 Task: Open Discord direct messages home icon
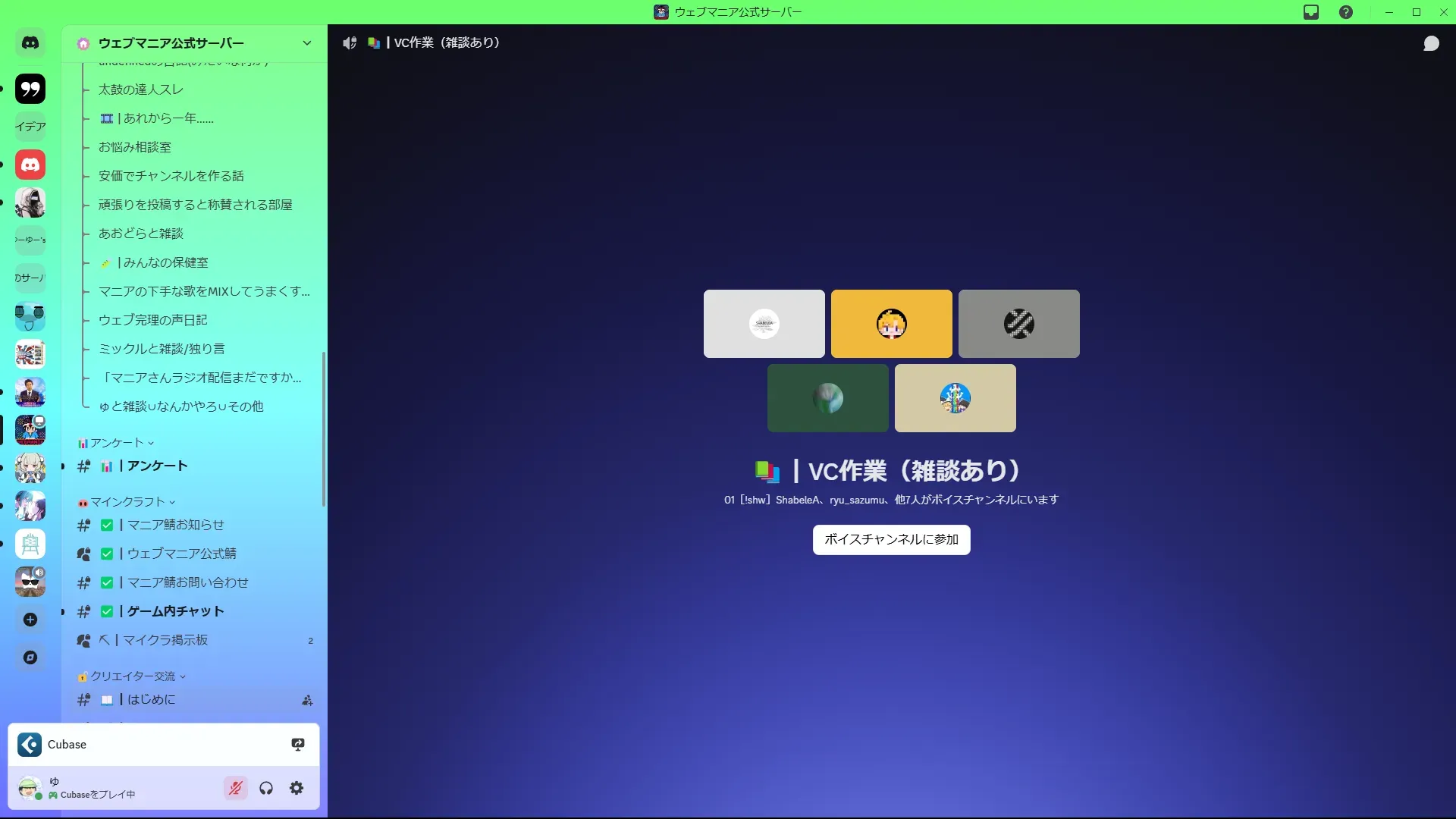pos(30,43)
